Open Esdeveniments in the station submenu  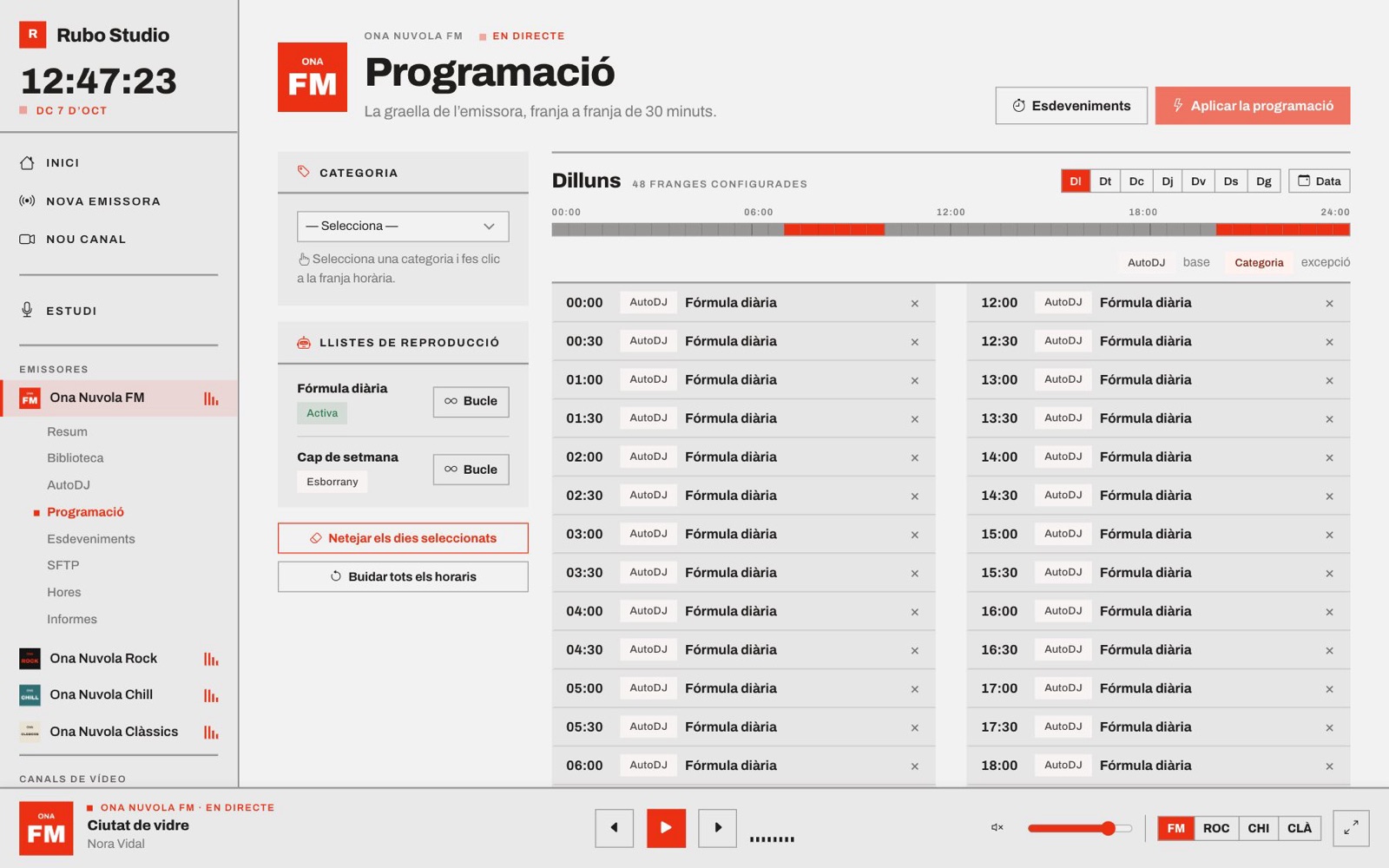point(91,539)
